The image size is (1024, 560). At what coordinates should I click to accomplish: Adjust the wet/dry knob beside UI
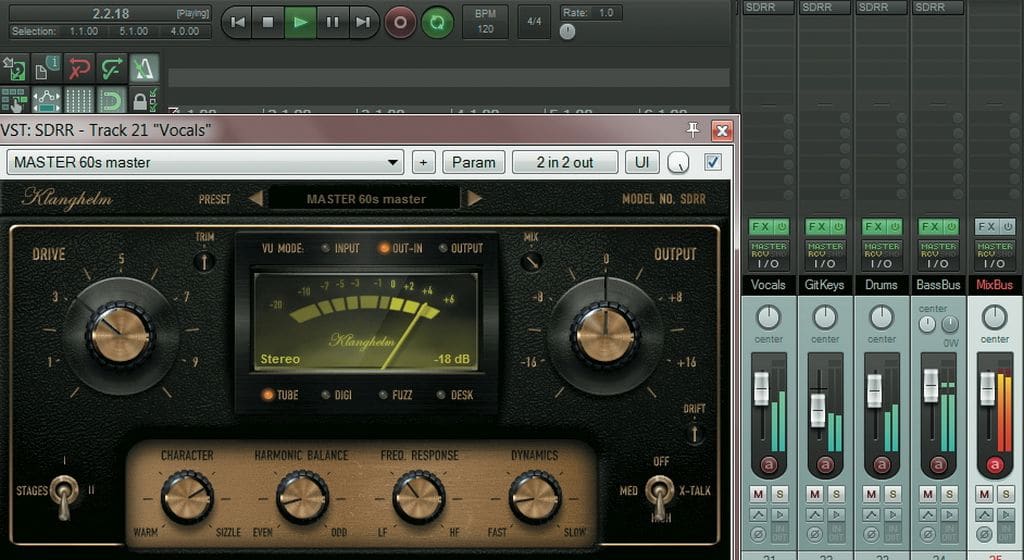pos(679,163)
